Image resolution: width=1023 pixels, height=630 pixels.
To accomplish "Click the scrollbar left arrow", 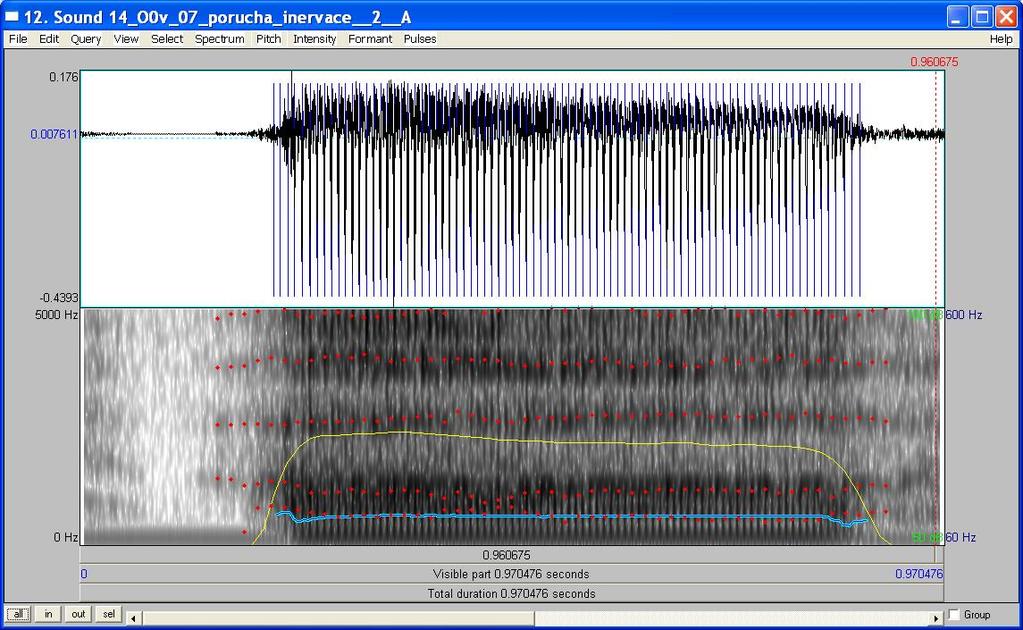I will [133, 618].
